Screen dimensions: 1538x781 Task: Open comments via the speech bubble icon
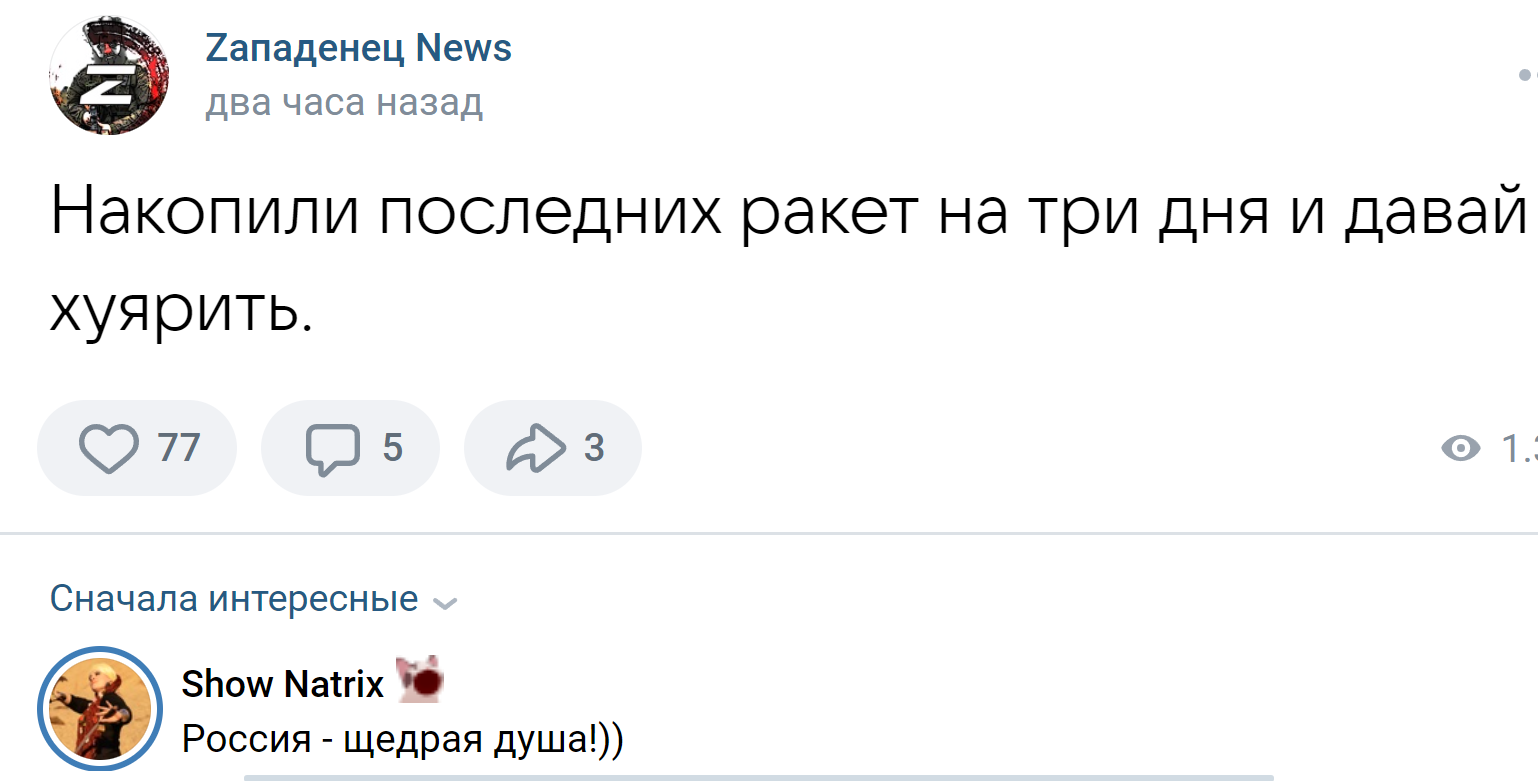pos(333,448)
